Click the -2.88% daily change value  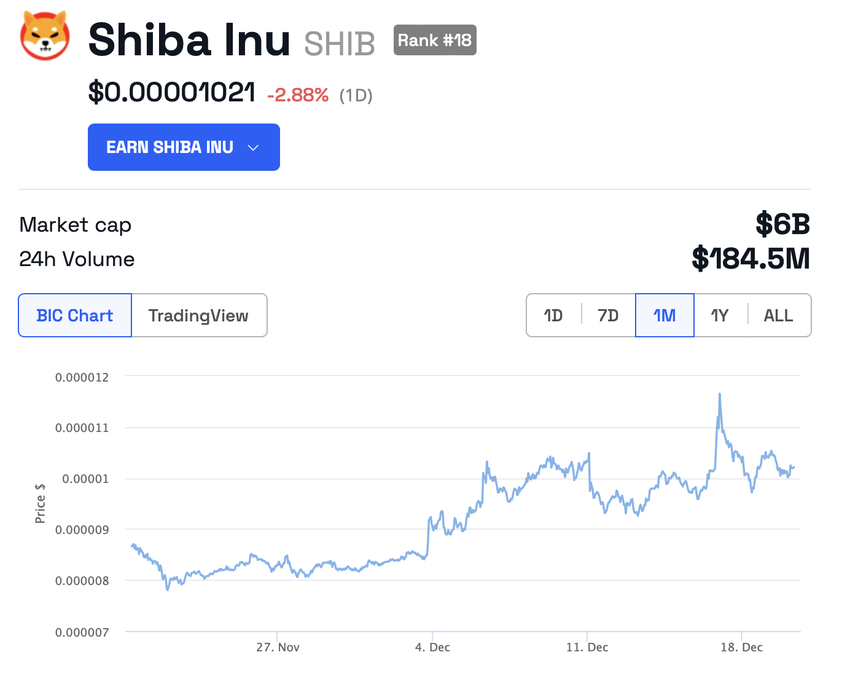click(297, 95)
